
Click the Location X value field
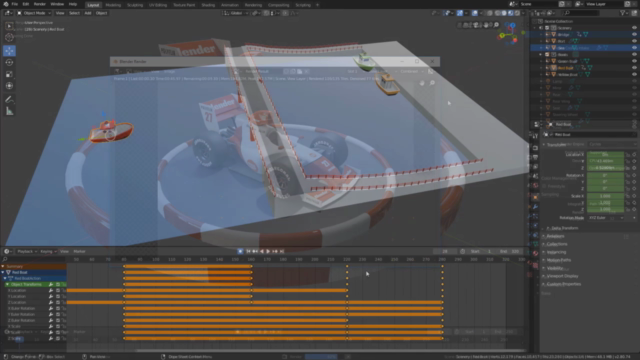tap(605, 155)
